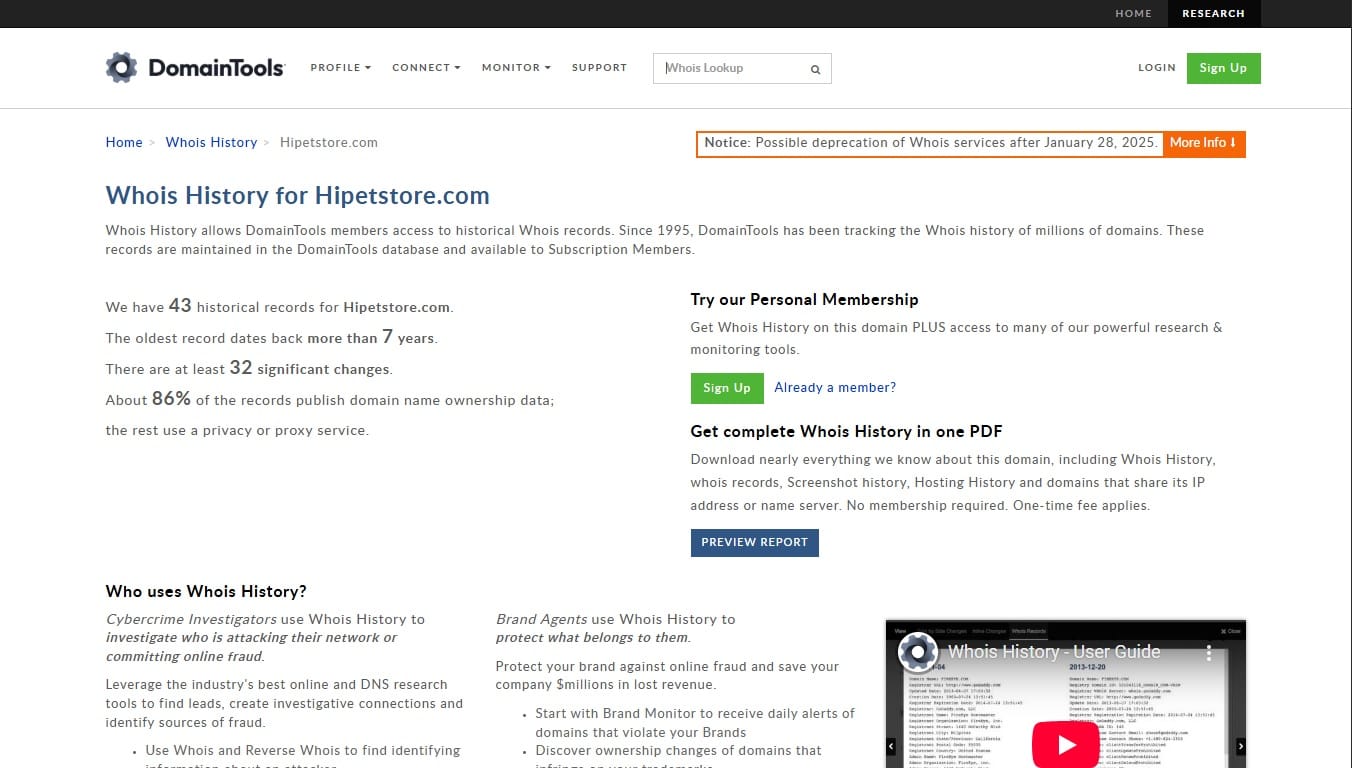Screen dimensions: 1352x768
Task: Click the Preview Report button
Action: 754,542
